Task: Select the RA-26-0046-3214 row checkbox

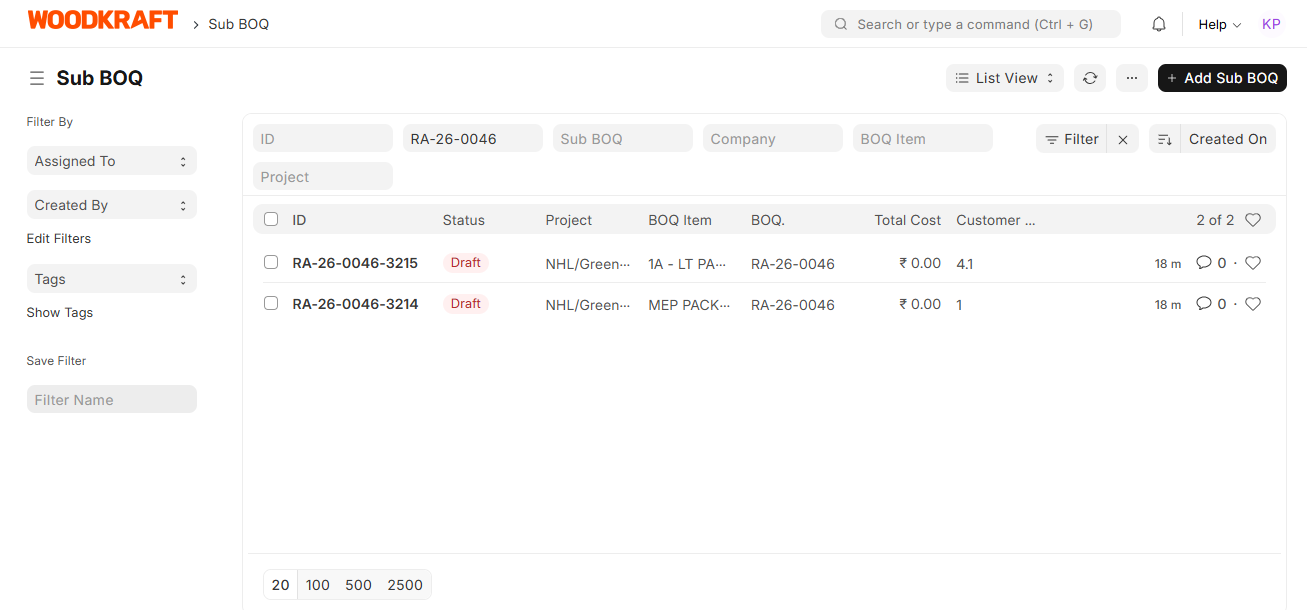Action: tap(271, 303)
